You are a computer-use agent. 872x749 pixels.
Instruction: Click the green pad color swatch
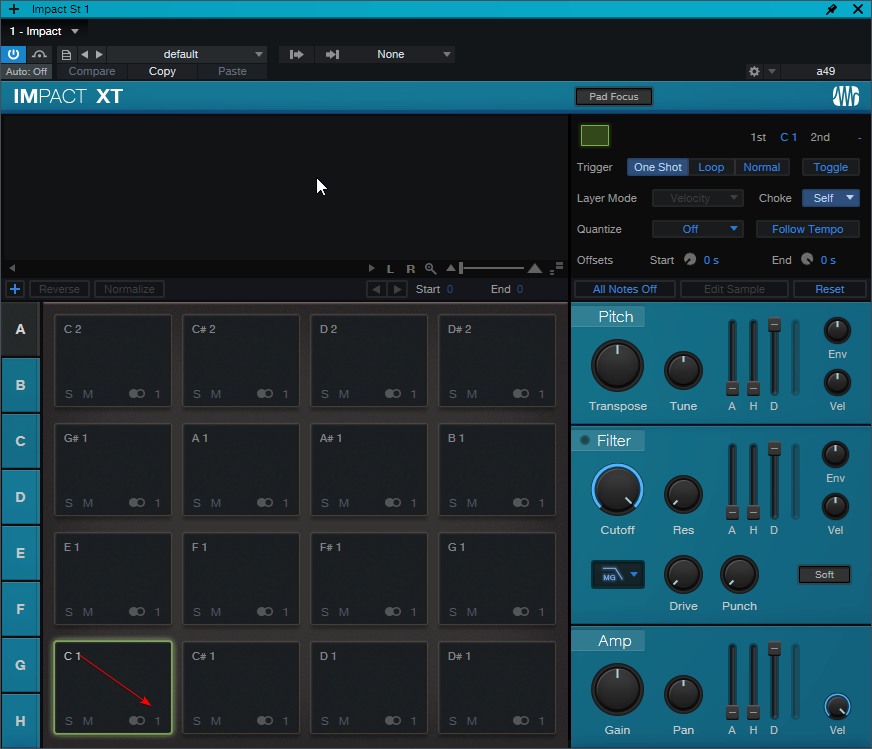(x=594, y=136)
